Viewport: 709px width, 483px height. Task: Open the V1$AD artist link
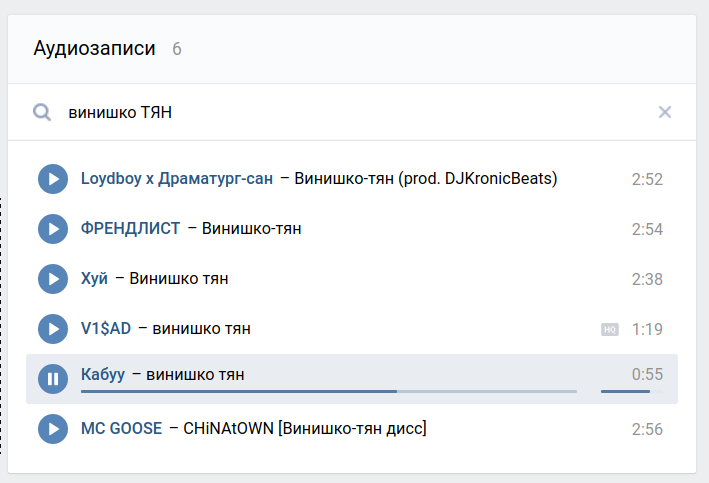tap(106, 328)
